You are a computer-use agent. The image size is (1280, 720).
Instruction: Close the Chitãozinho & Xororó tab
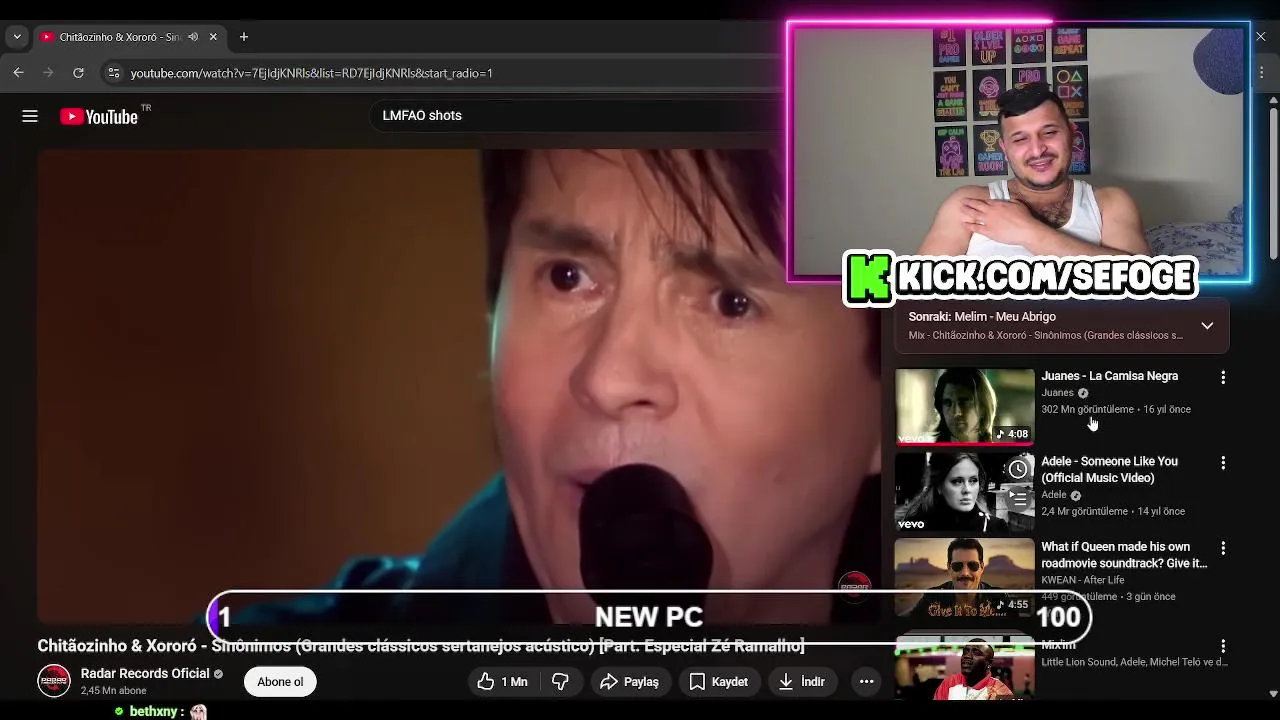pyautogui.click(x=213, y=37)
